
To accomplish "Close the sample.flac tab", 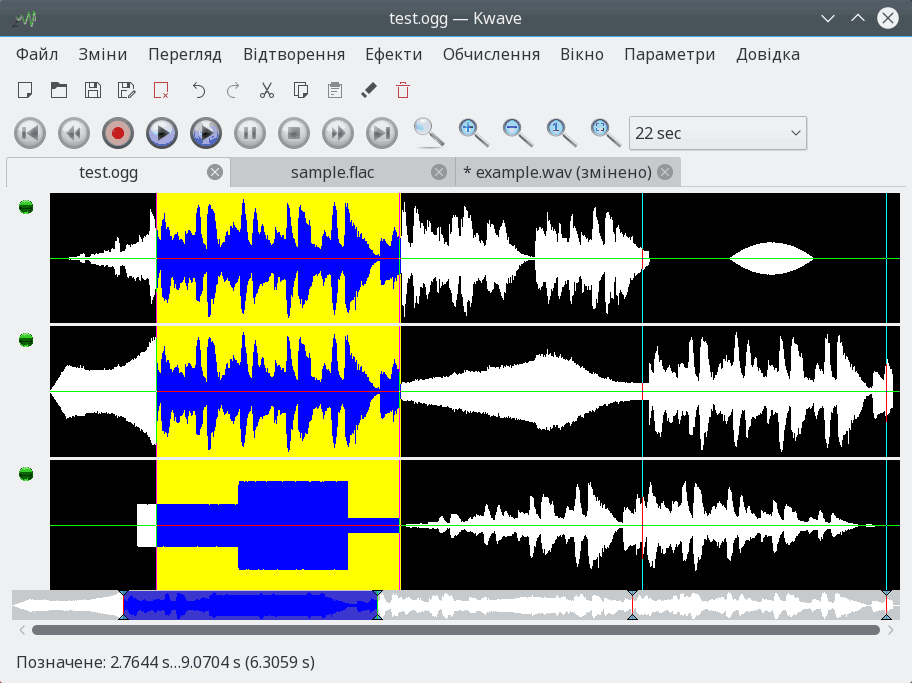I will tap(439, 172).
